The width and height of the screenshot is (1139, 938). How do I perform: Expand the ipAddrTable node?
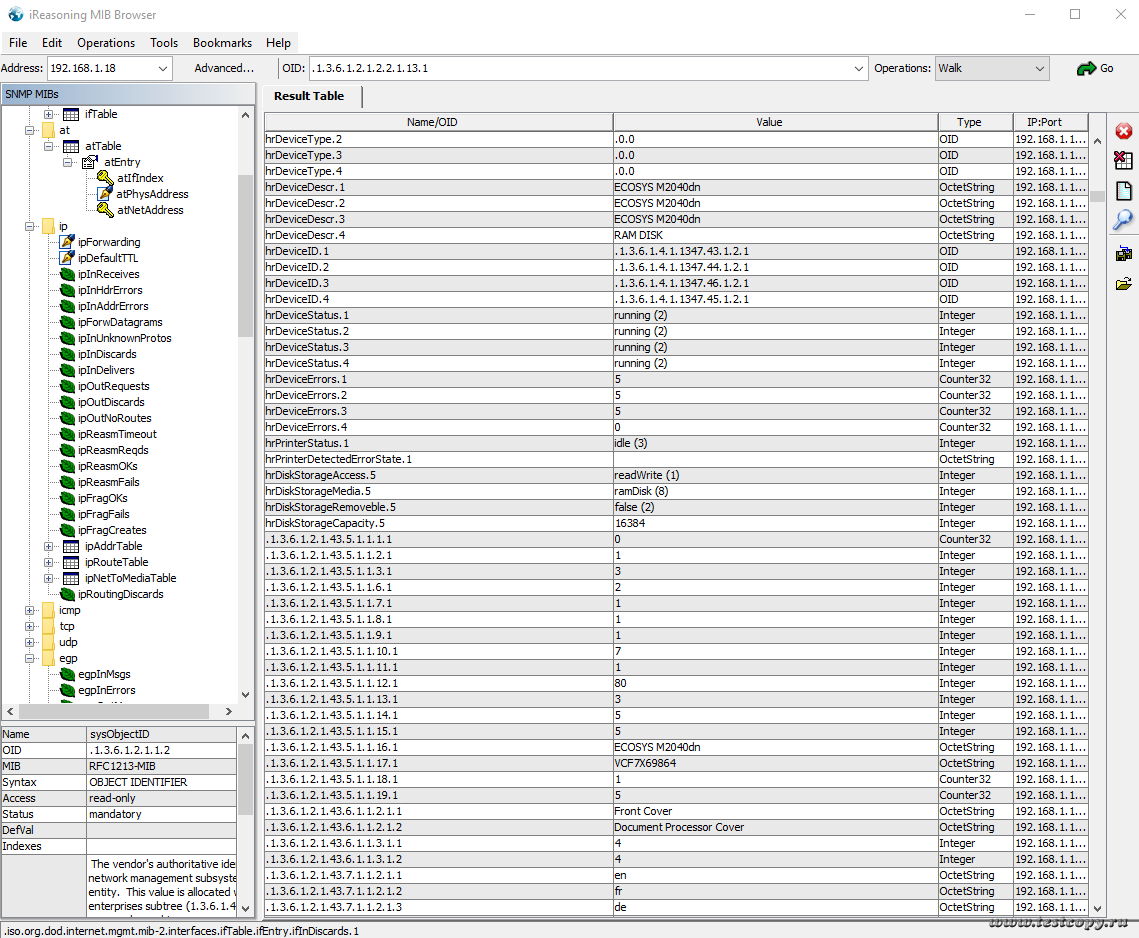coord(48,546)
